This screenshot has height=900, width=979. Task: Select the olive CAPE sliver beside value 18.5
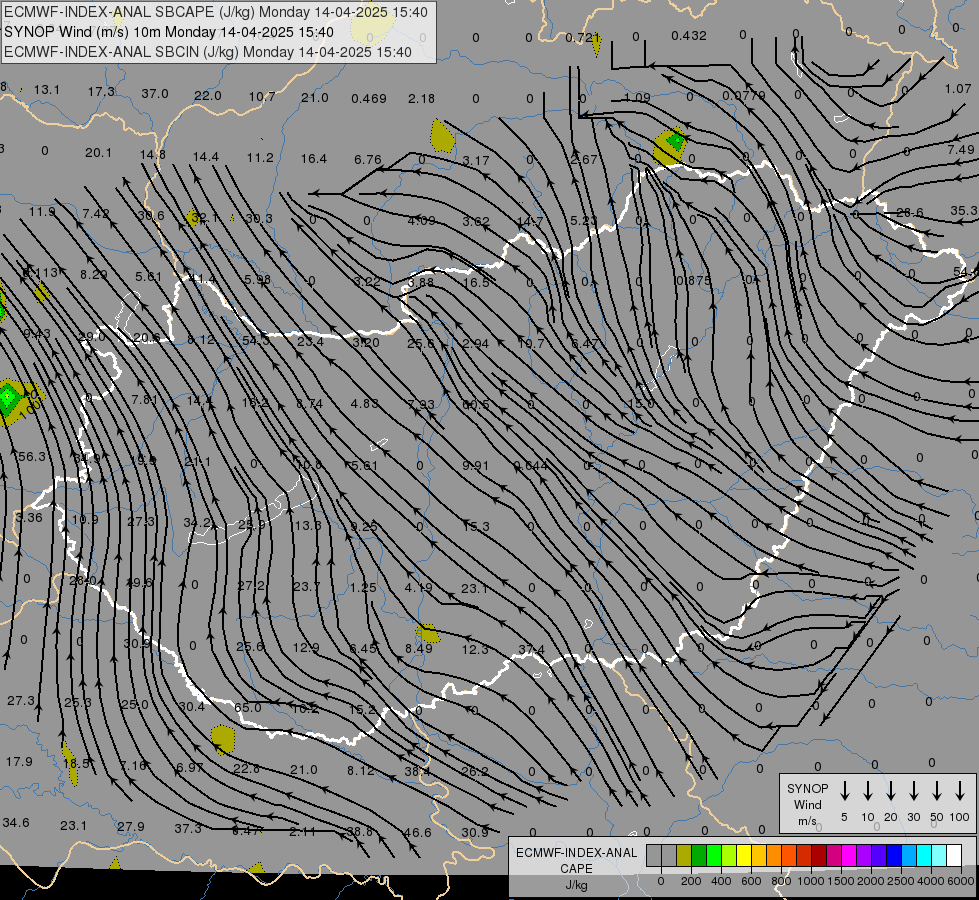click(71, 764)
